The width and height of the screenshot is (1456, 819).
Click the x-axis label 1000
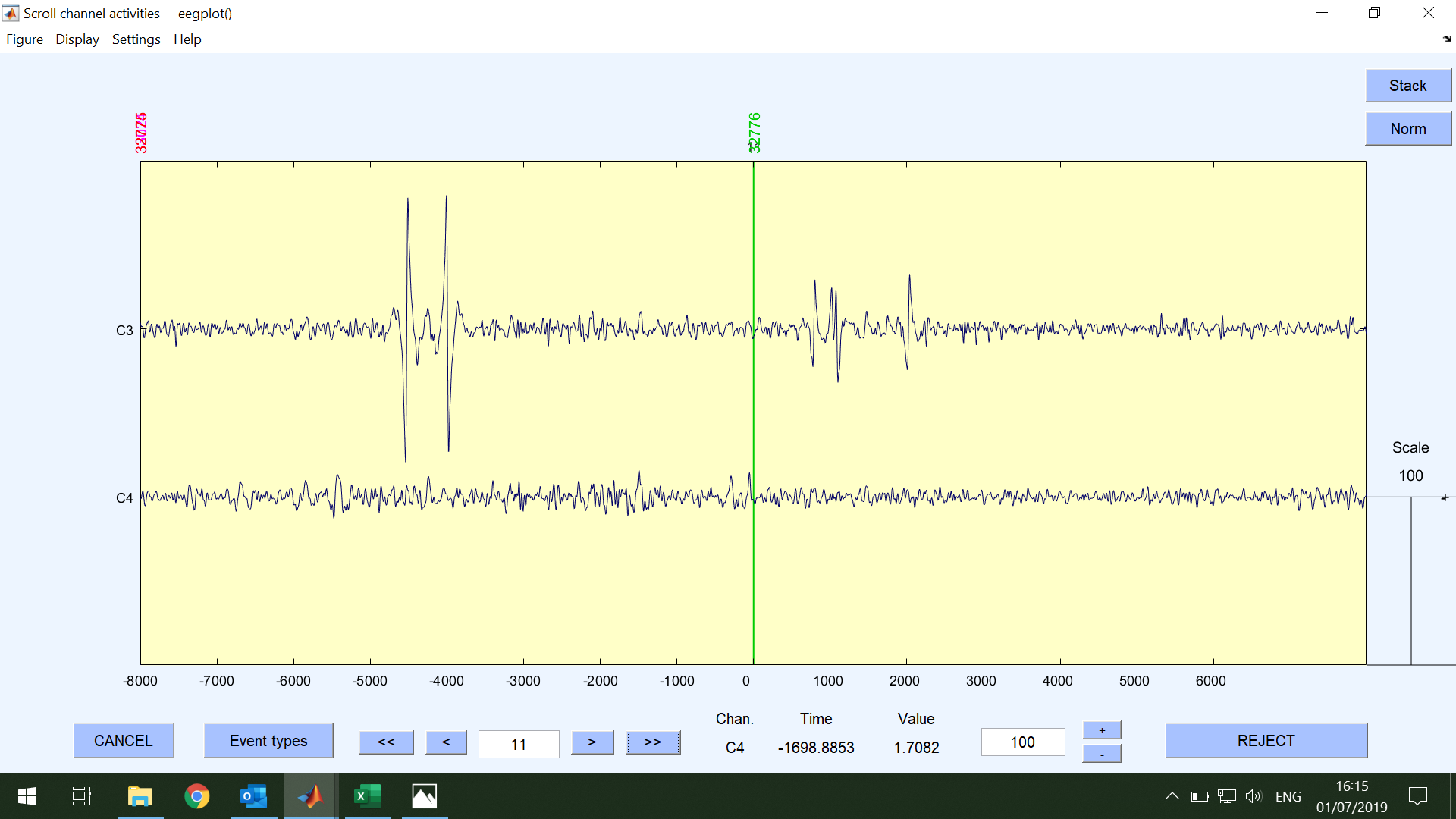coord(828,681)
